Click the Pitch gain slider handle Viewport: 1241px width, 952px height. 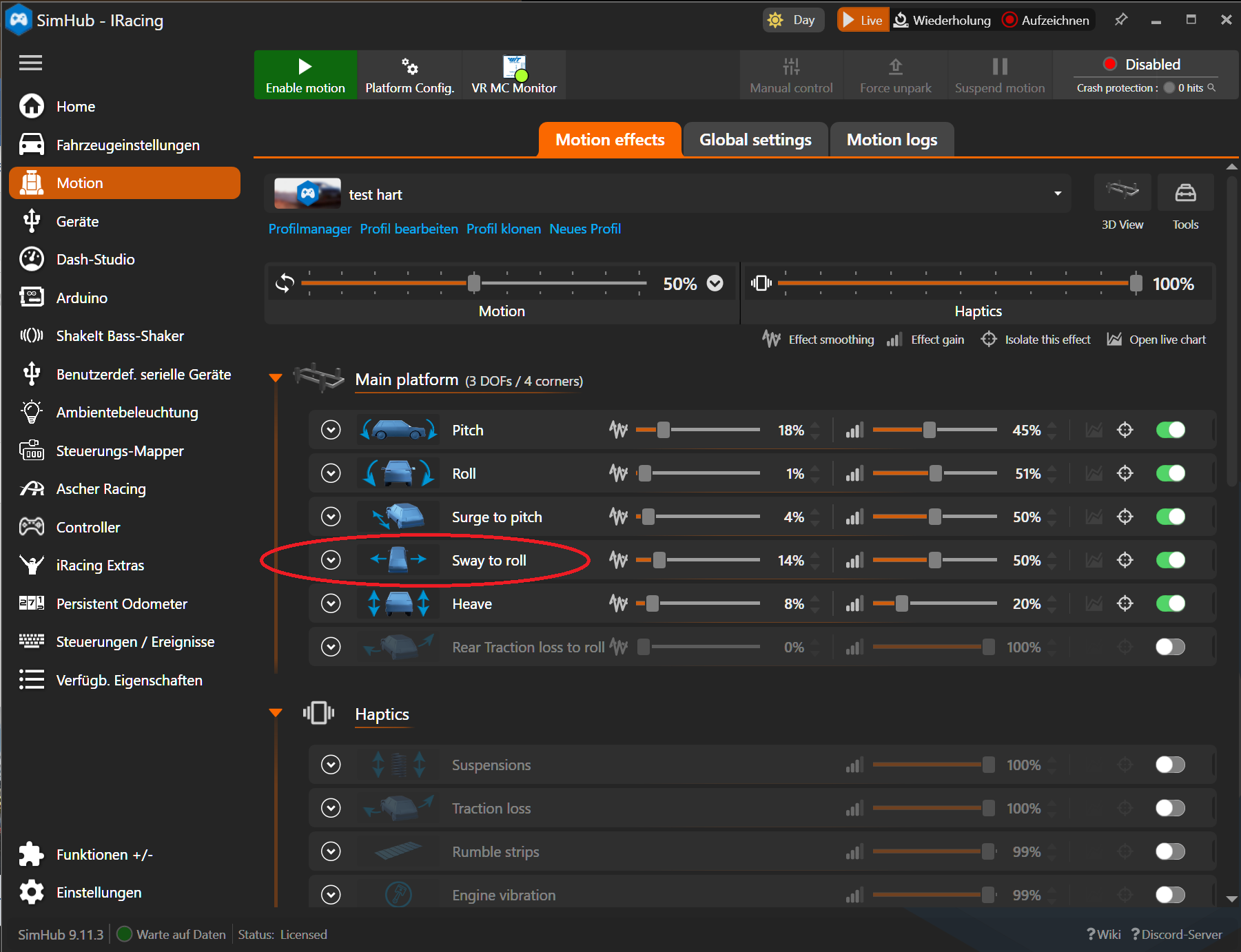click(x=930, y=430)
